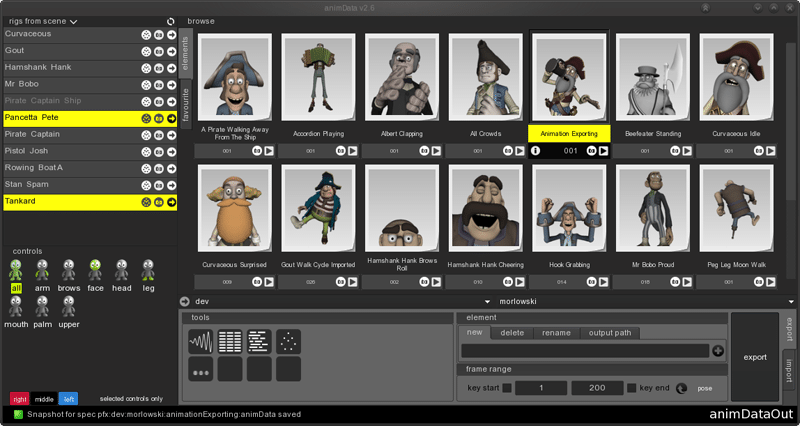Click info icon under Animation Exporting
This screenshot has height=426, width=800.
coord(535,151)
